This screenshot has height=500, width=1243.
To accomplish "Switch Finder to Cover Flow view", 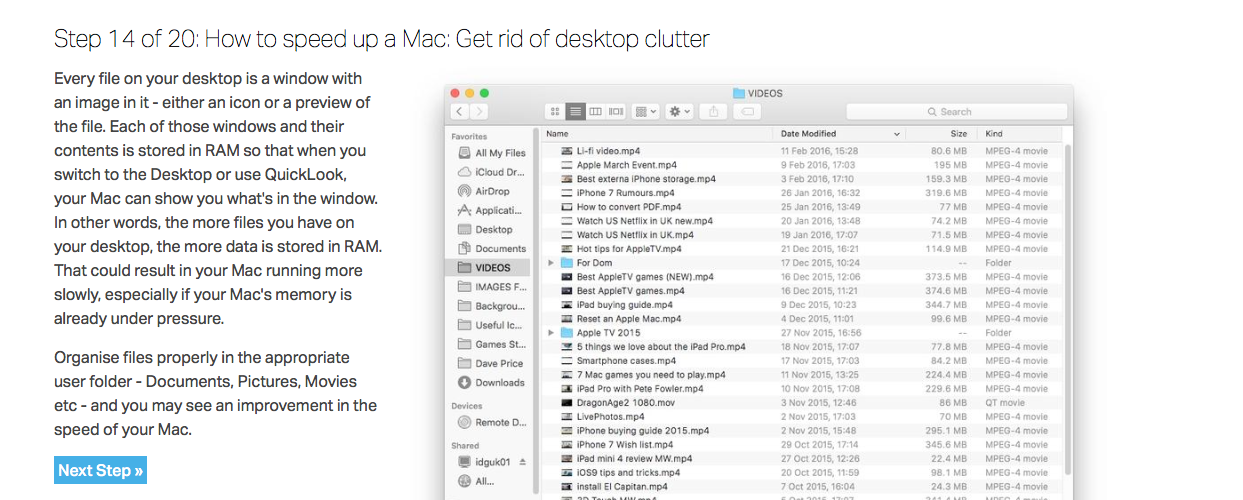I will click(x=616, y=112).
